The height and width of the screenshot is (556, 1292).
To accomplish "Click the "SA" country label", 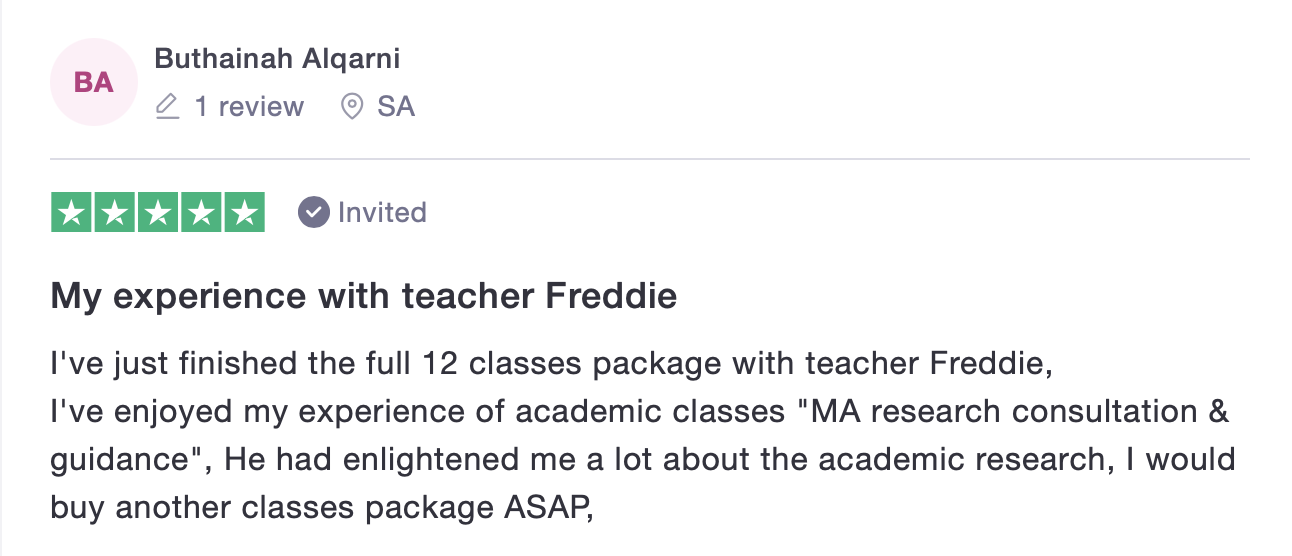I will [x=396, y=106].
